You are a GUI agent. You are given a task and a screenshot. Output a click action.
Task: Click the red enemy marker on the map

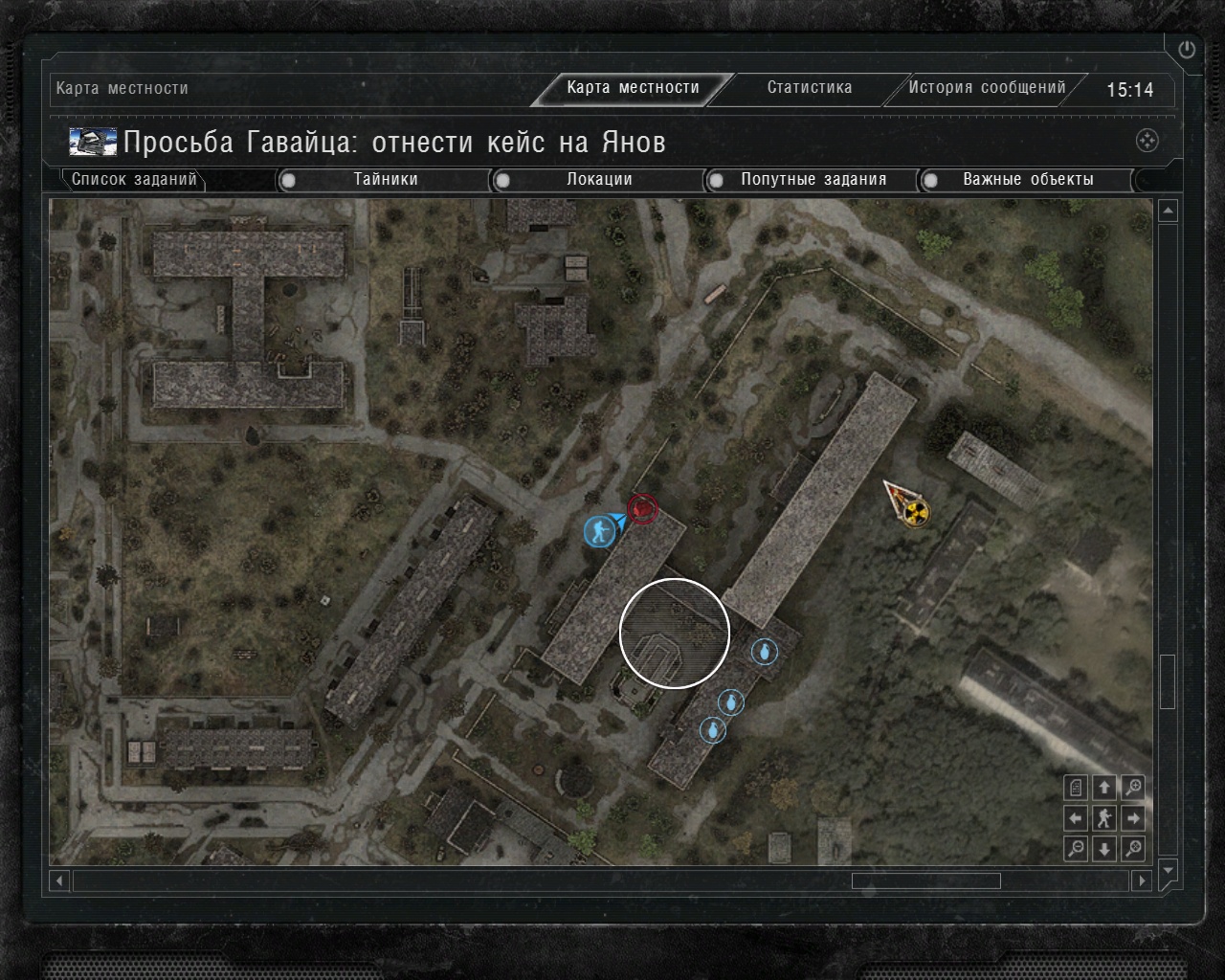click(643, 509)
